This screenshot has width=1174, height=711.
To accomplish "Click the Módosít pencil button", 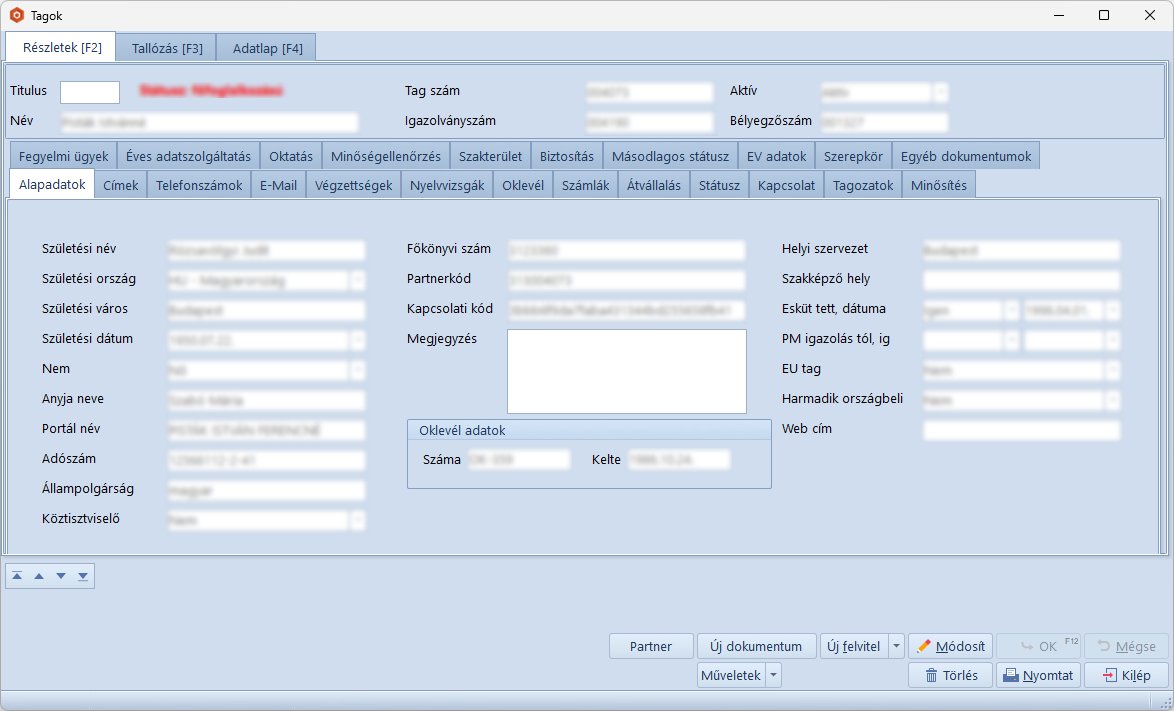I will point(950,646).
